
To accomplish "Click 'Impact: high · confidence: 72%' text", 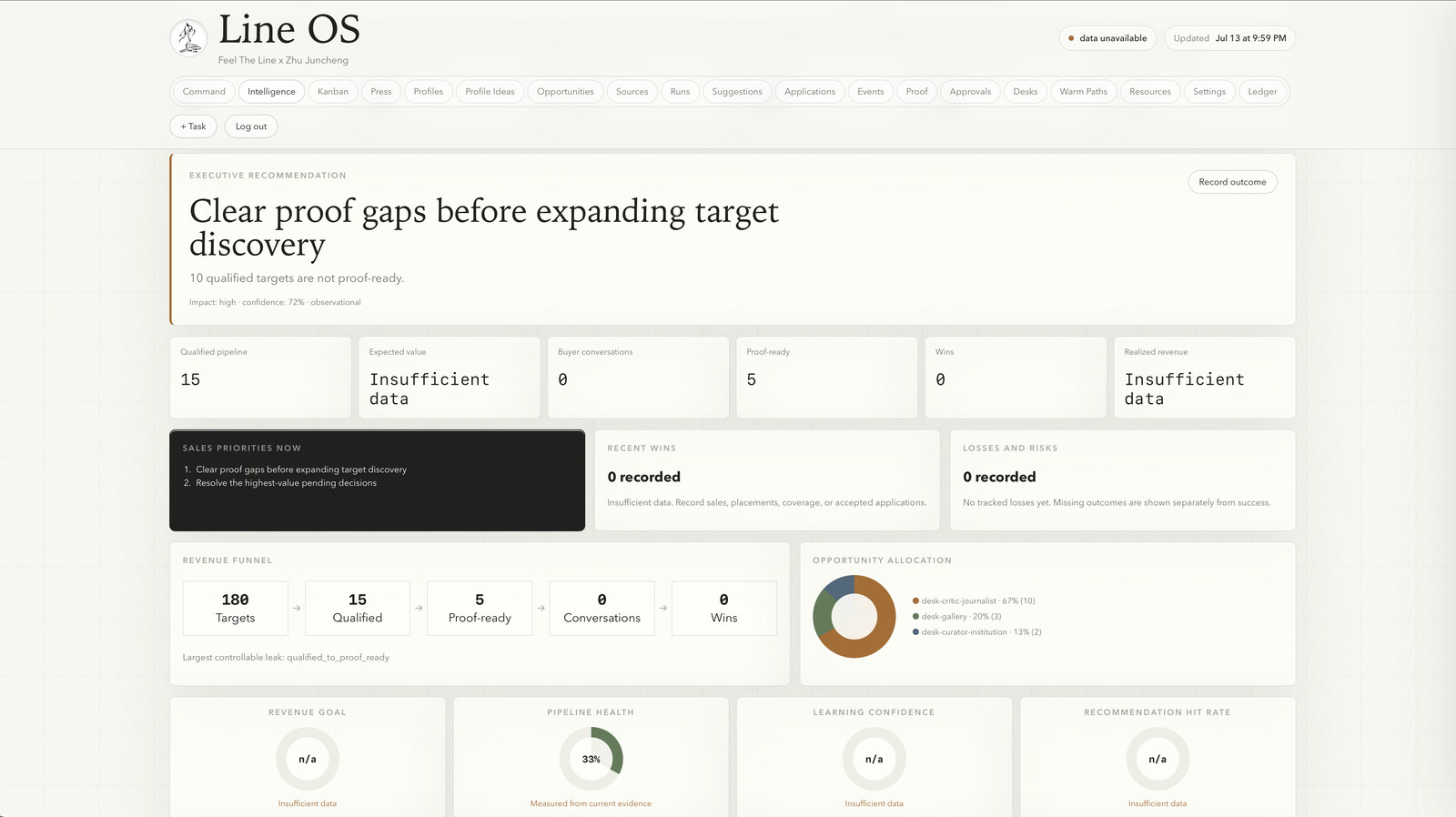I will [x=275, y=302].
